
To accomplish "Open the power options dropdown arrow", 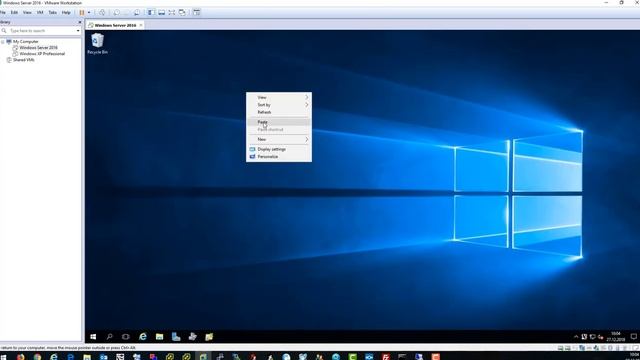I will [x=89, y=13].
